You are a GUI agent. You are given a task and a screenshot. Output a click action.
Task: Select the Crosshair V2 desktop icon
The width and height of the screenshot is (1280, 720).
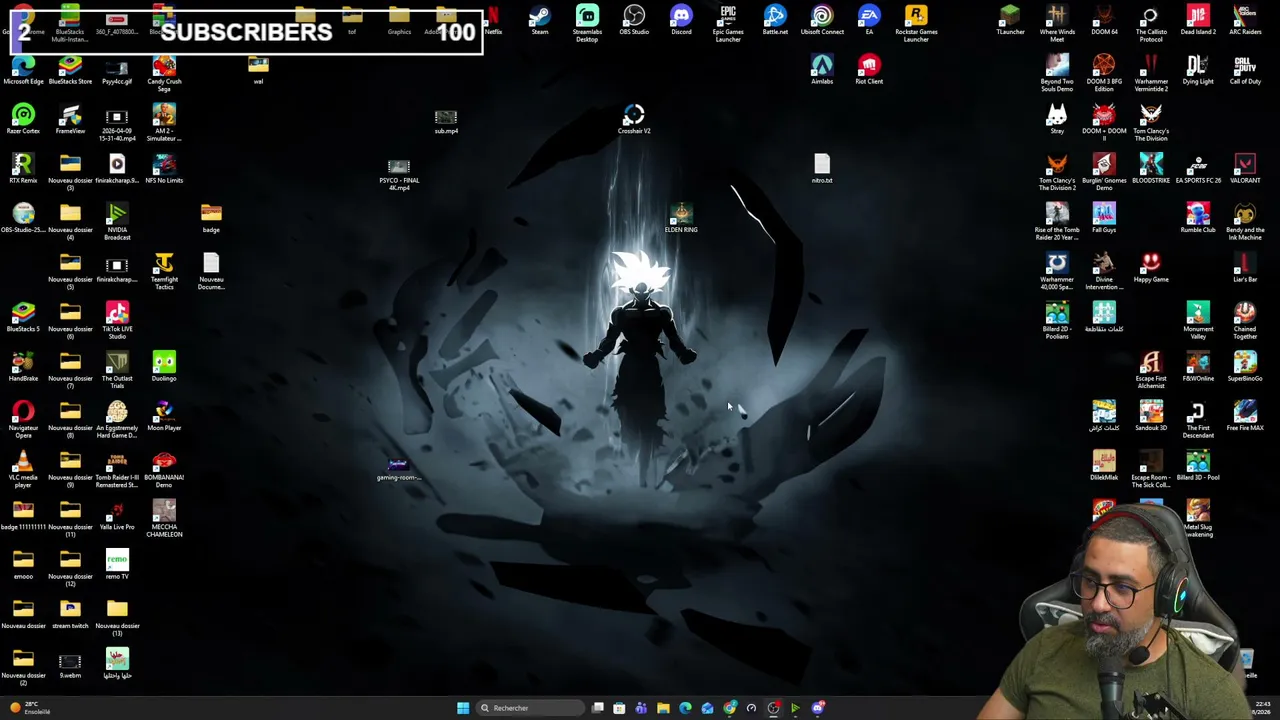(634, 120)
